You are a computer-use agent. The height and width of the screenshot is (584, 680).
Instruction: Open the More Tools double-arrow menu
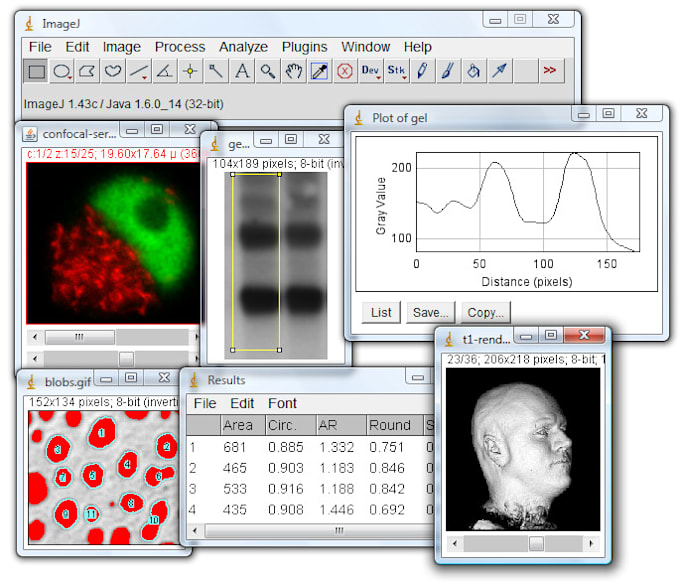coord(550,71)
